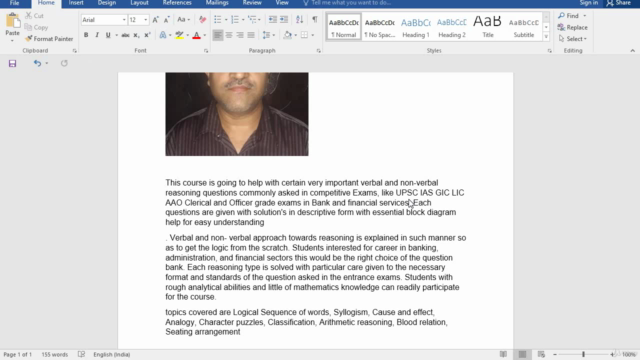640x360 pixels.
Task: Switch to the References tab
Action: 177,3
